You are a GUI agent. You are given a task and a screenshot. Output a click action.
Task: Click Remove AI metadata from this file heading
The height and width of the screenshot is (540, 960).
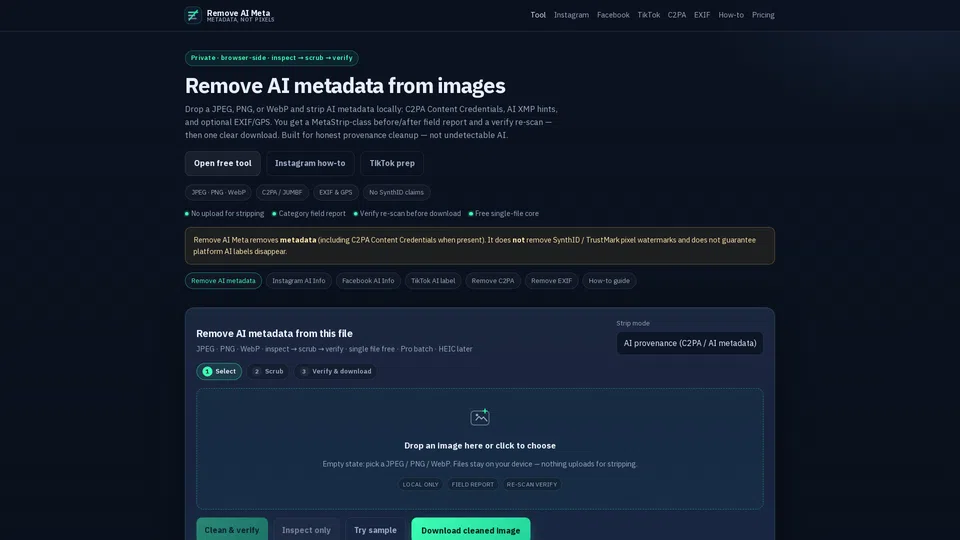tap(274, 334)
